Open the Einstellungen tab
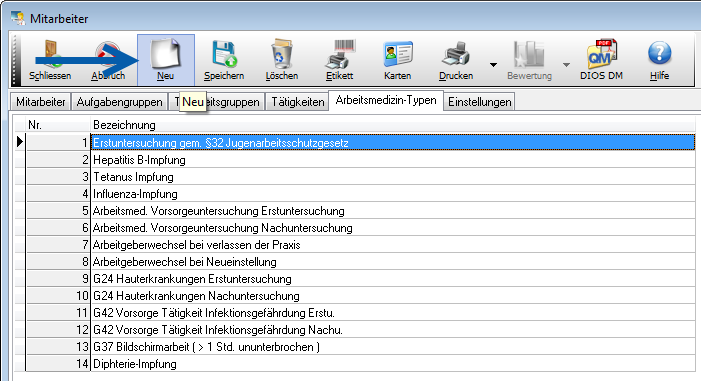Image resolution: width=701 pixels, height=381 pixels. coord(480,102)
